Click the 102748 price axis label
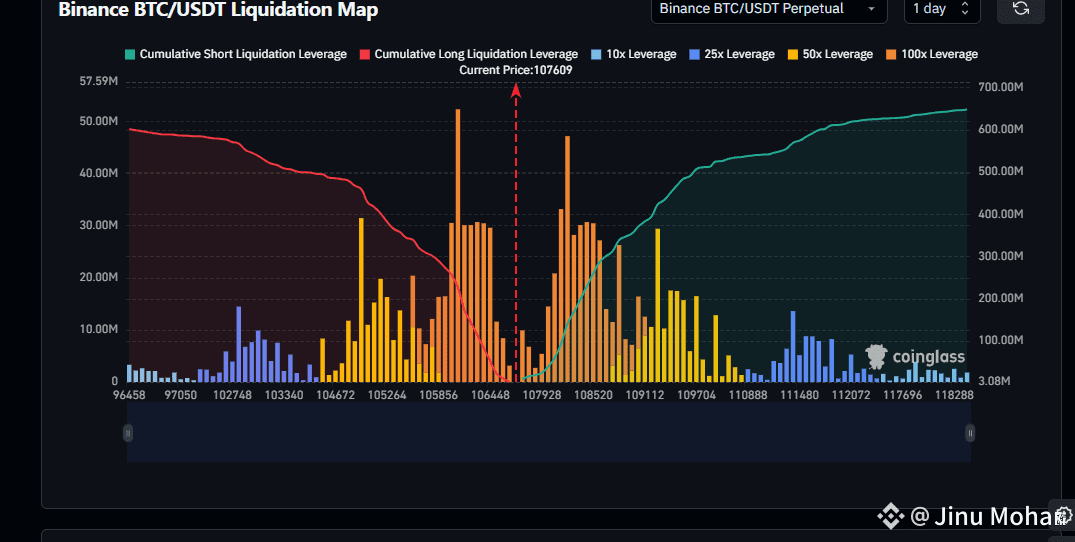The height and width of the screenshot is (542, 1075). point(232,395)
